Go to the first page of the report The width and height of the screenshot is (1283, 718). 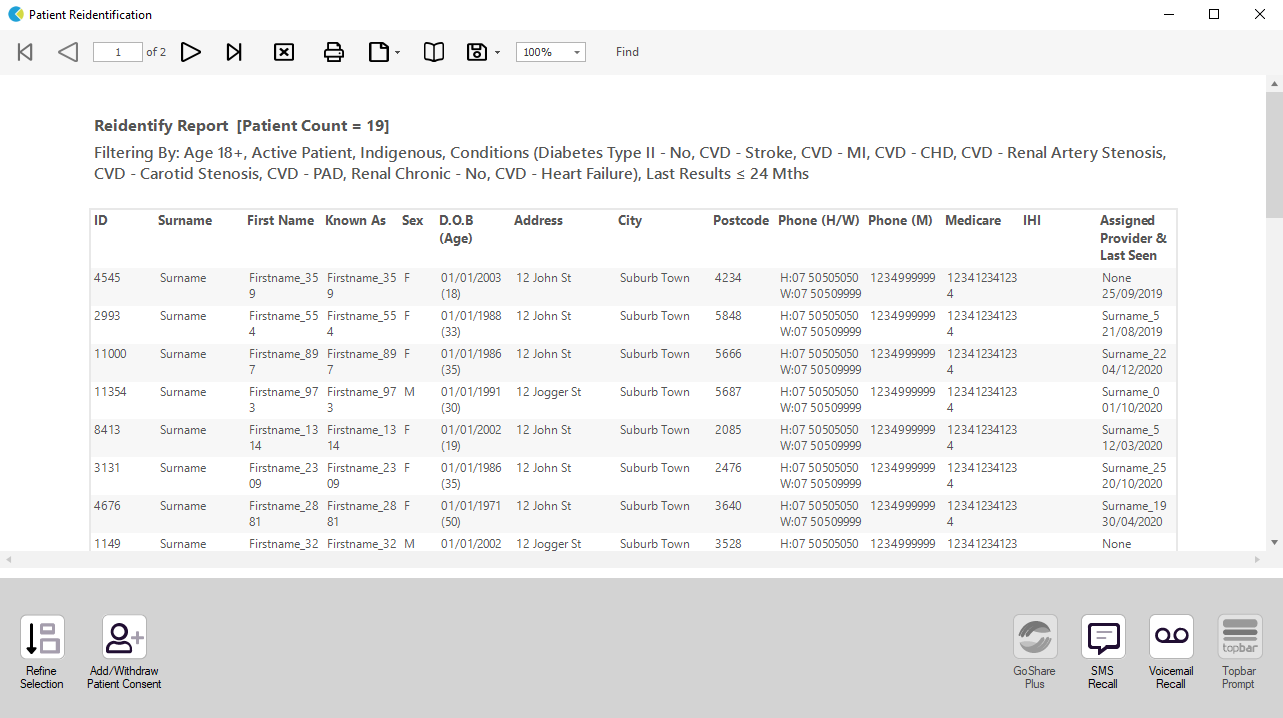[x=25, y=52]
